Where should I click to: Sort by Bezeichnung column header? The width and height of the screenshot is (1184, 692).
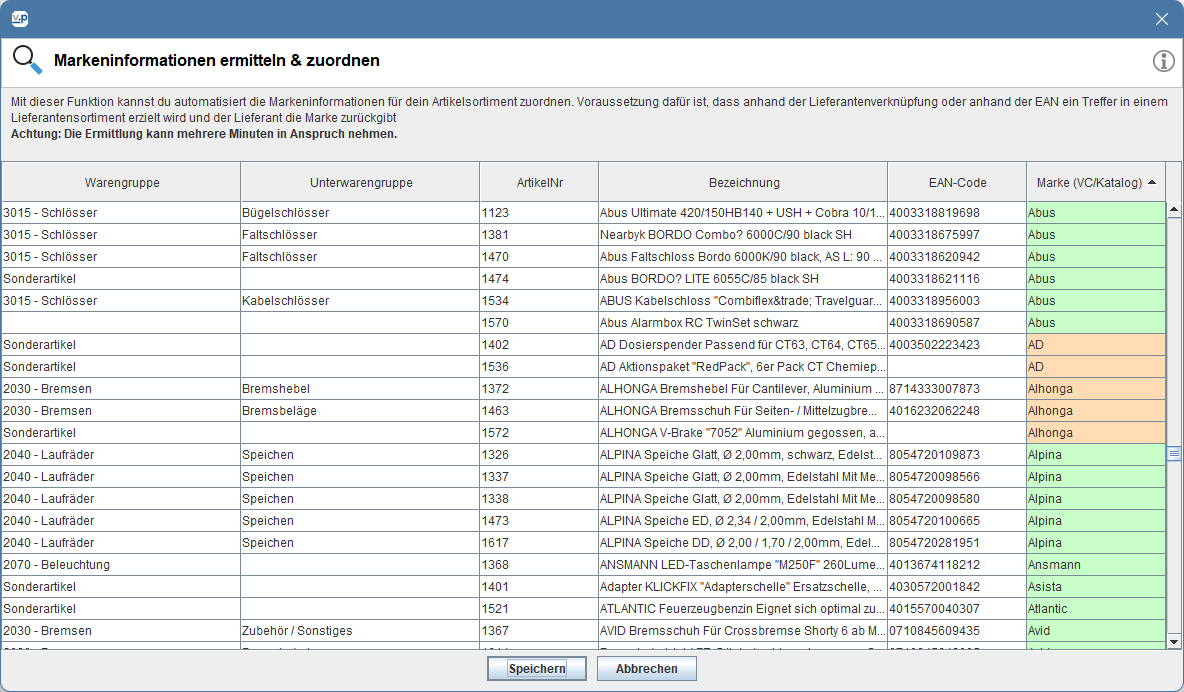(x=743, y=182)
